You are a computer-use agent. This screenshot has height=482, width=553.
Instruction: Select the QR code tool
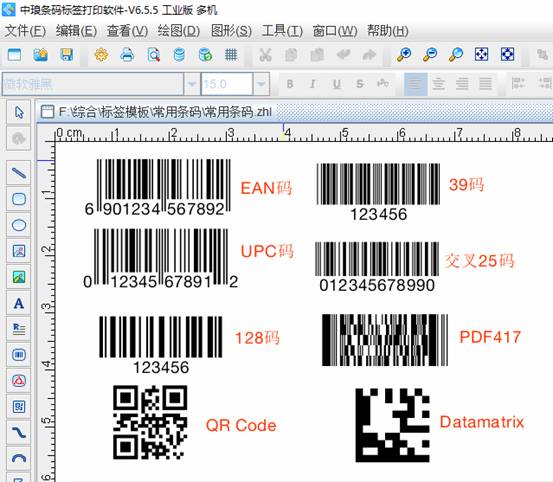[19, 407]
